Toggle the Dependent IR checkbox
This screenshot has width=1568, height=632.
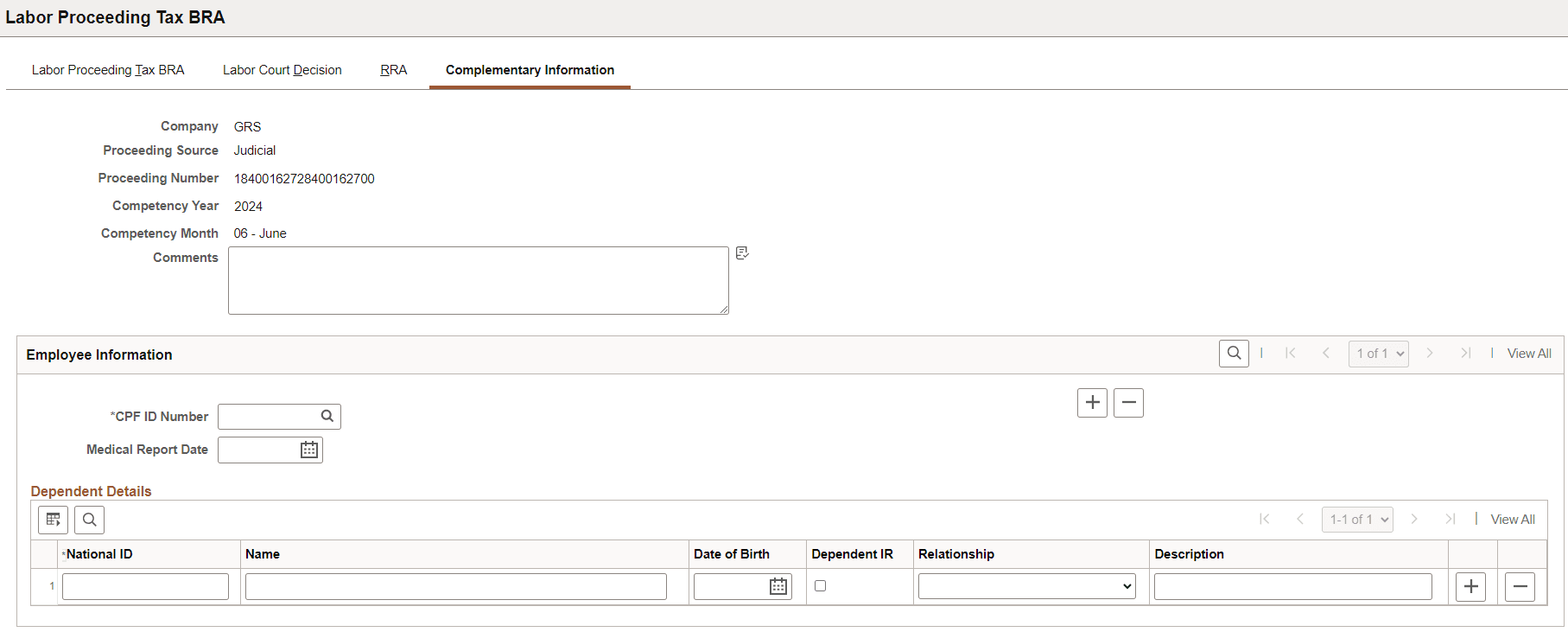[x=820, y=586]
